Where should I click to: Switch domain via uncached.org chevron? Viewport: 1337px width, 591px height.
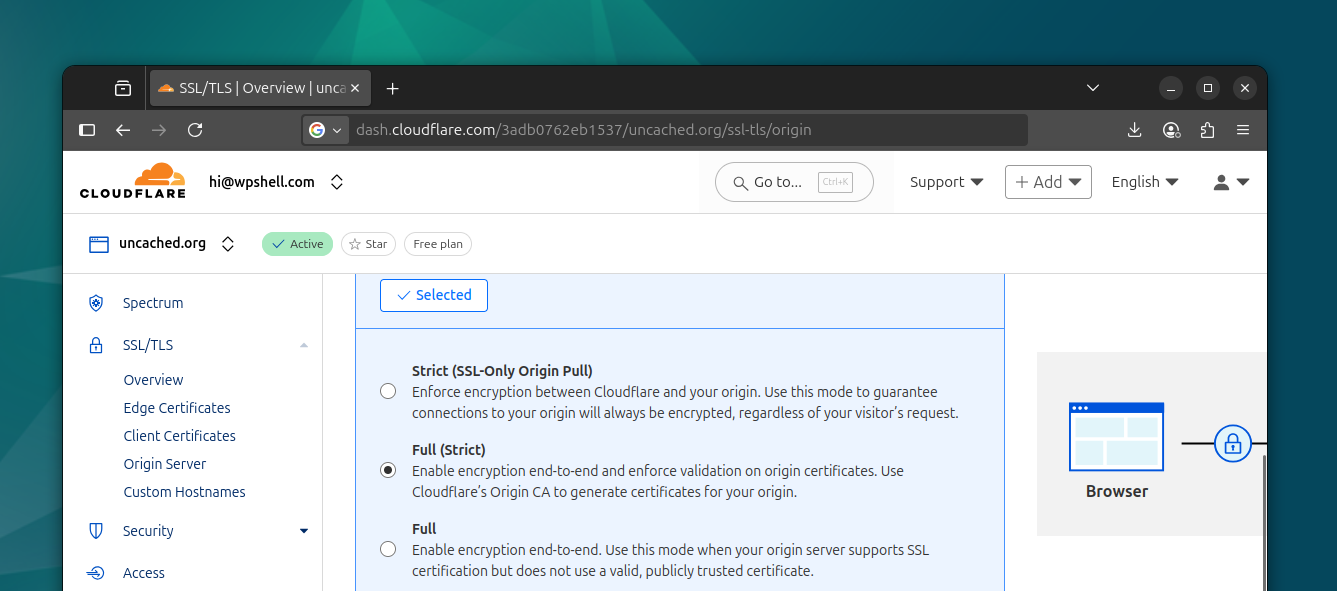pos(228,244)
